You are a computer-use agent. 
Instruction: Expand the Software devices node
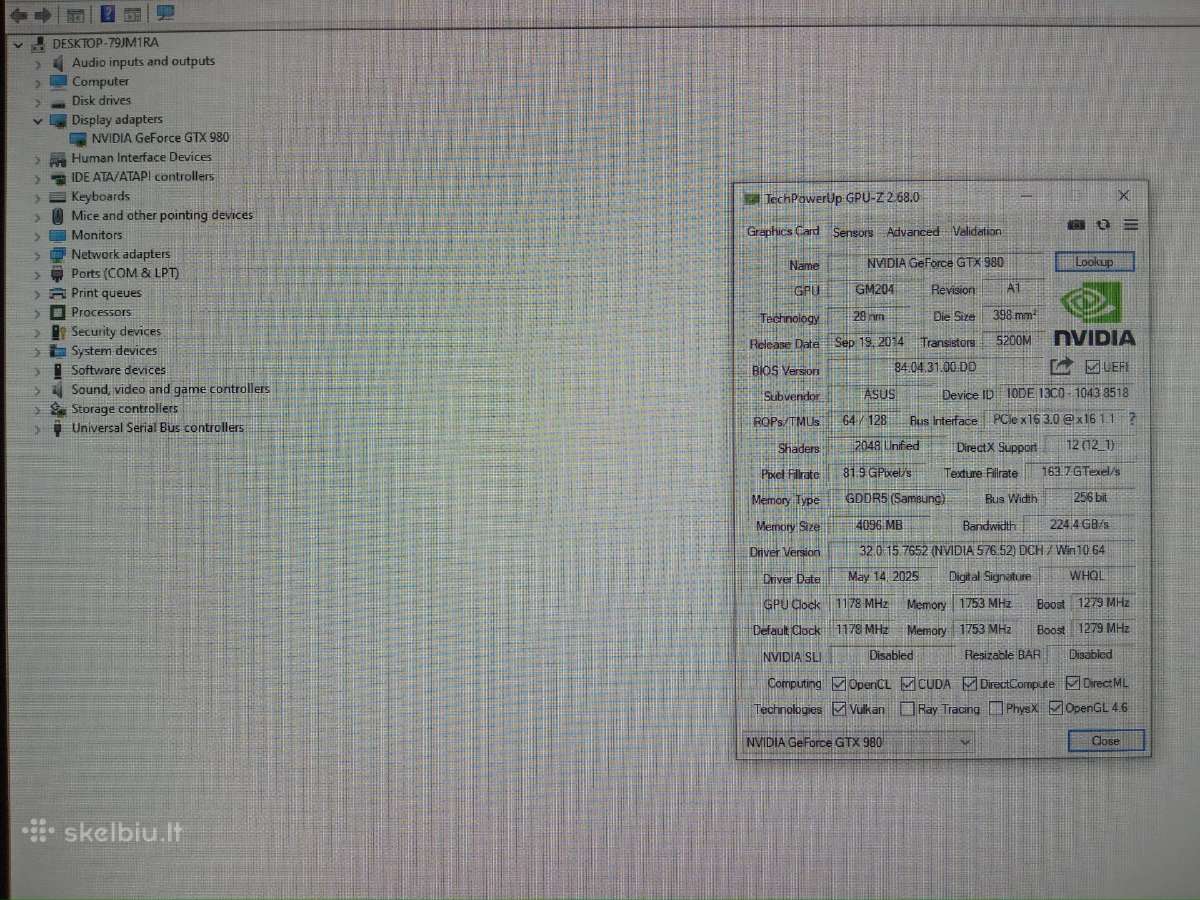pyautogui.click(x=38, y=371)
